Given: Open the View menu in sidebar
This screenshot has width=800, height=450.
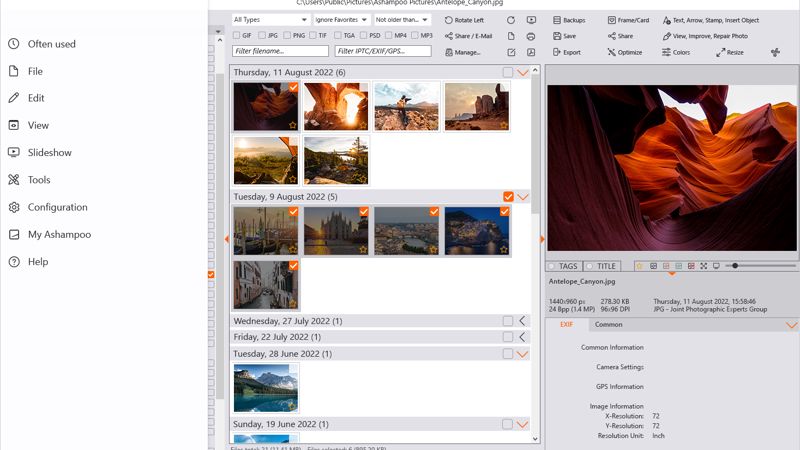Looking at the screenshot, I should [x=29, y=125].
